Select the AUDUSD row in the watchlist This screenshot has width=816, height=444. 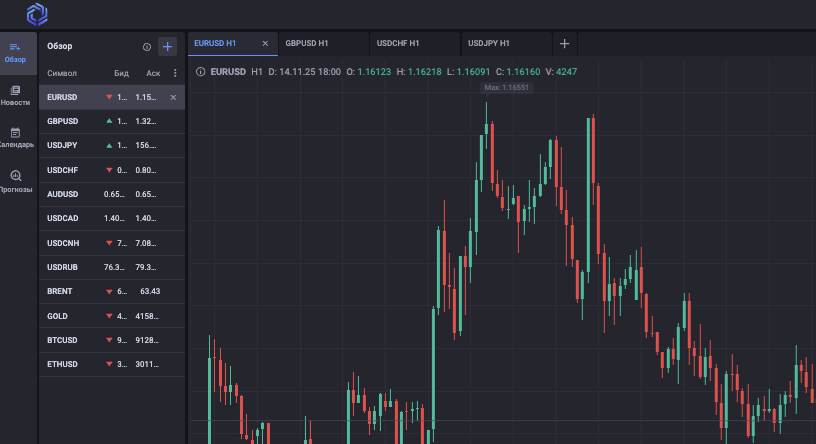pyautogui.click(x=112, y=194)
